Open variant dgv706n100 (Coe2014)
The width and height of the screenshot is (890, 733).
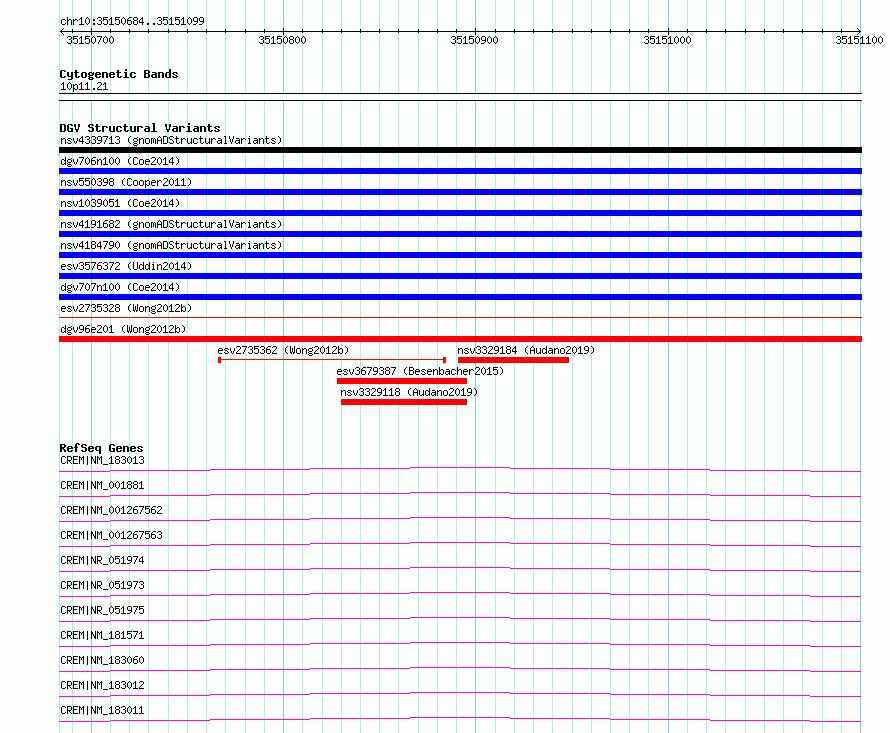coord(120,161)
